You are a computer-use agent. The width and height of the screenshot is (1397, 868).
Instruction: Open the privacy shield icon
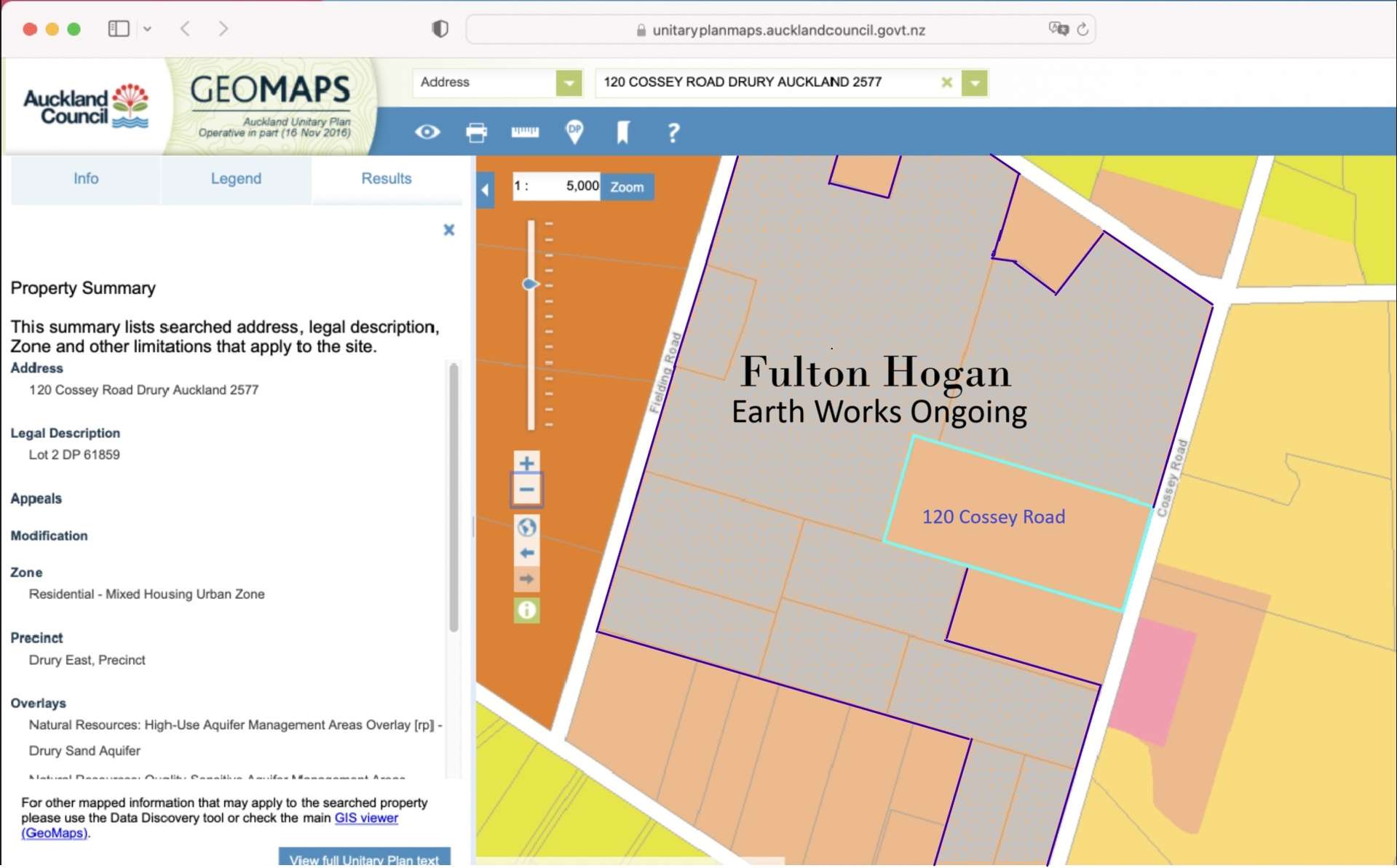pyautogui.click(x=440, y=29)
